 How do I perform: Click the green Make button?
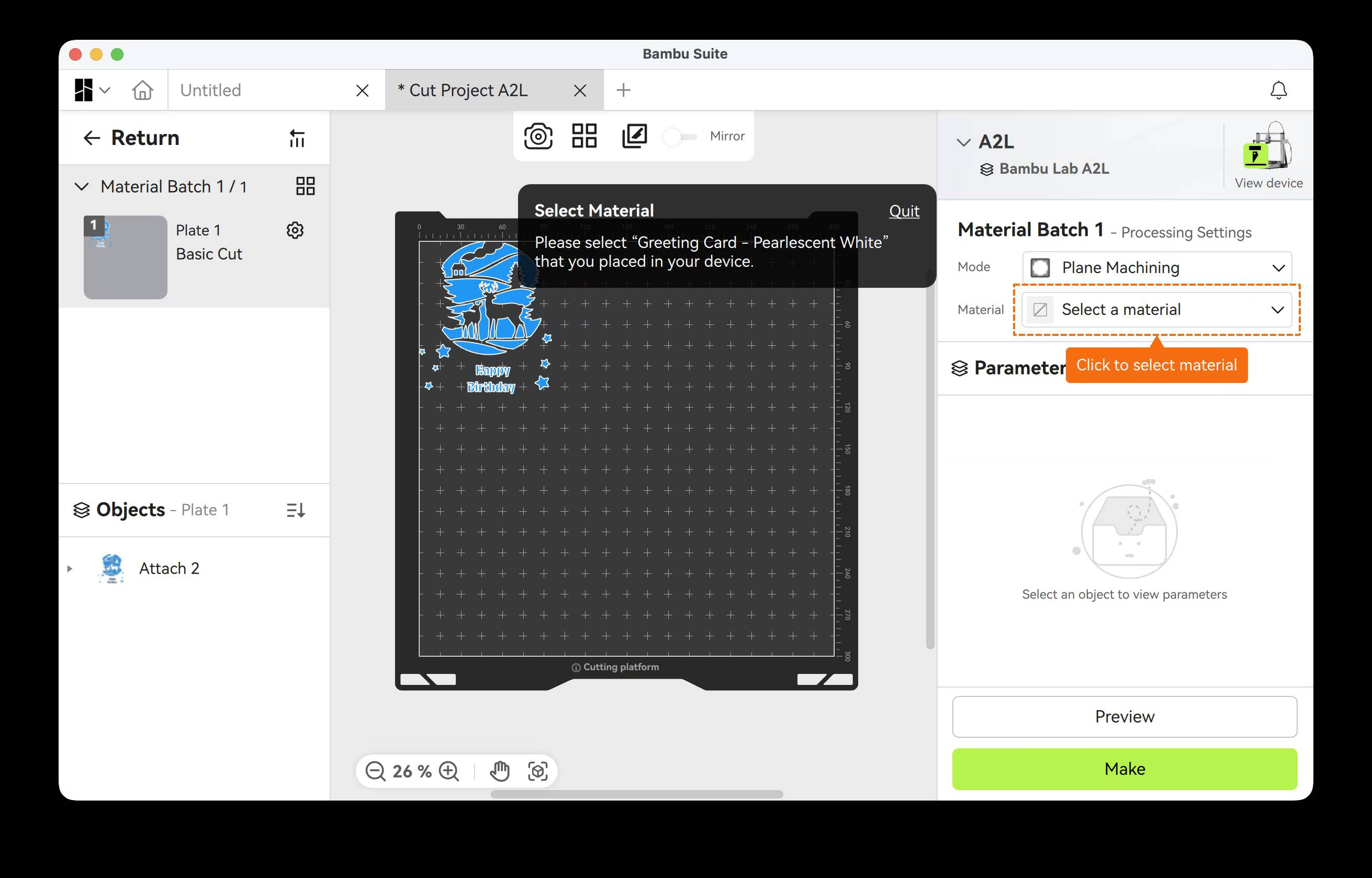(1124, 769)
